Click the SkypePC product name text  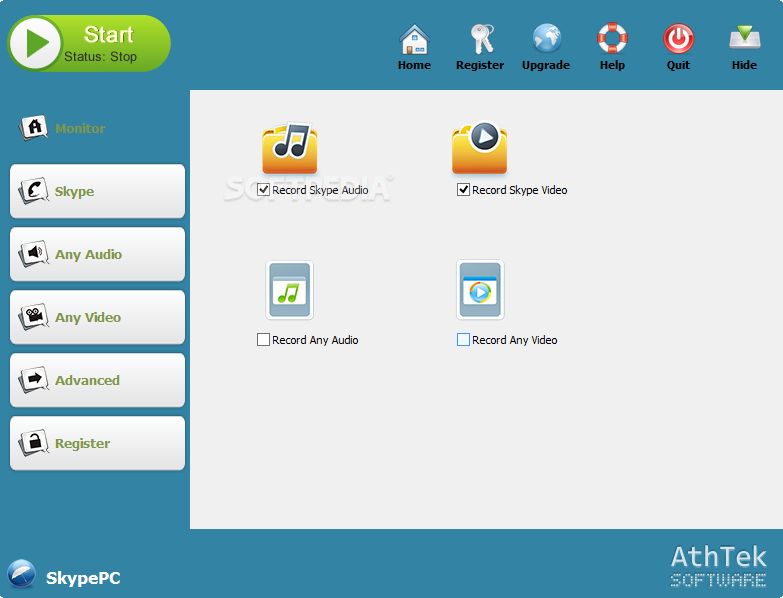[83, 578]
